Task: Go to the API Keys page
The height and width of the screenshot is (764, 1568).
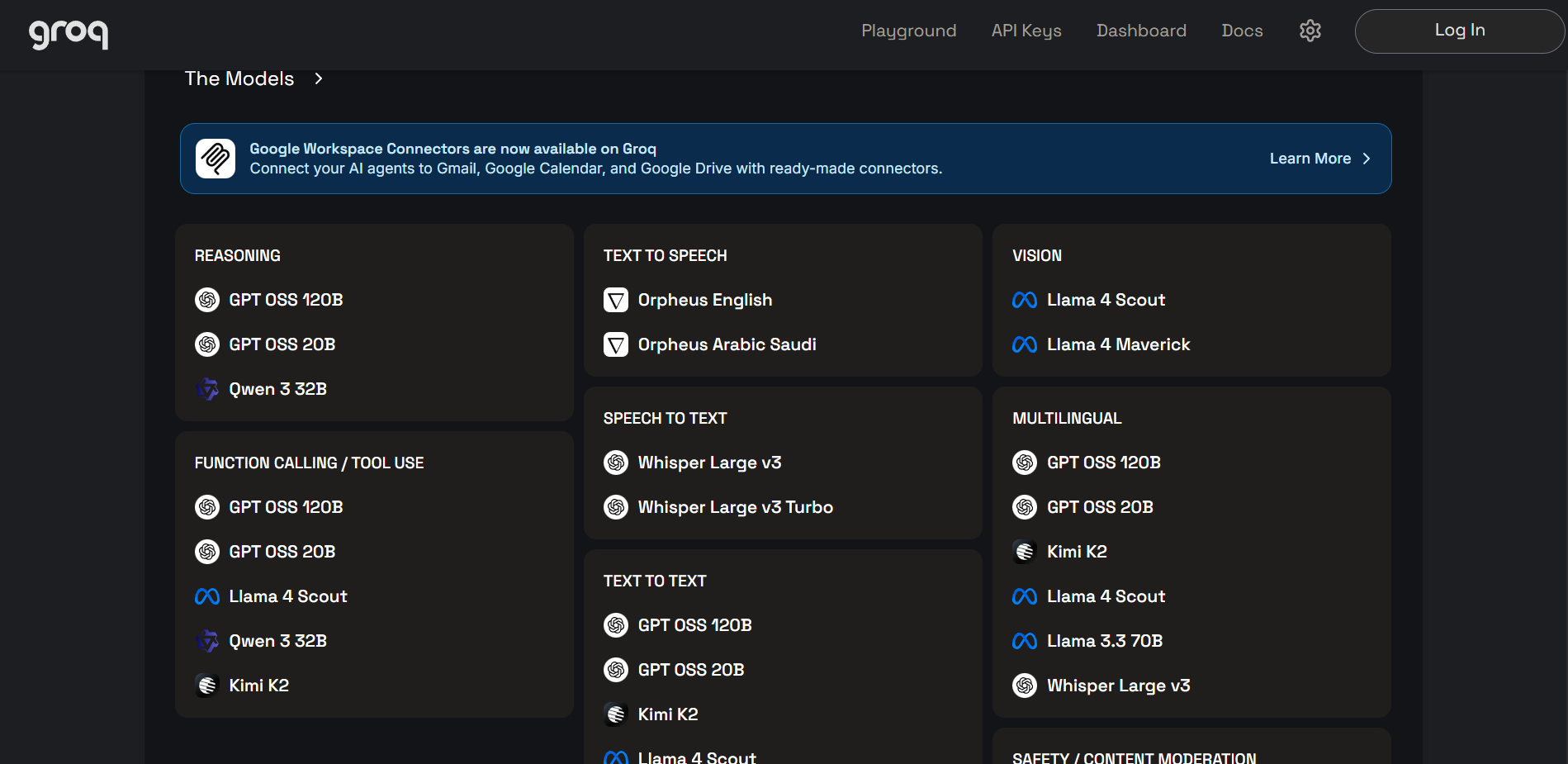Action: [1026, 31]
